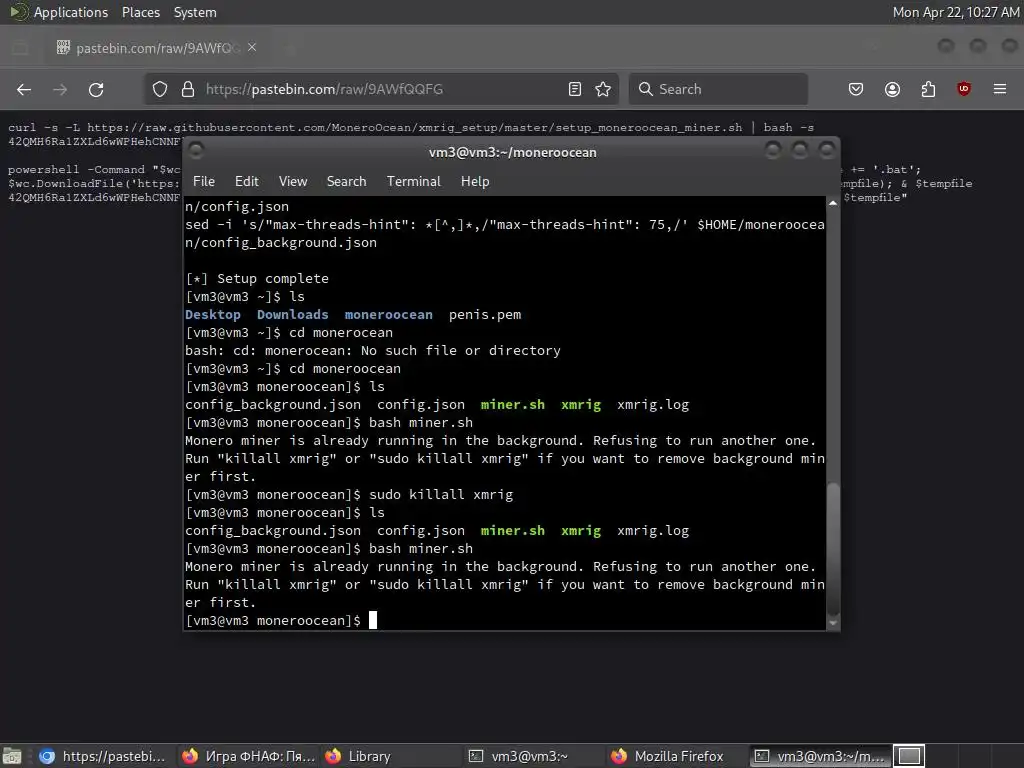This screenshot has width=1024, height=768.
Task: Click the blue Downloads directory name
Action: coord(293,315)
